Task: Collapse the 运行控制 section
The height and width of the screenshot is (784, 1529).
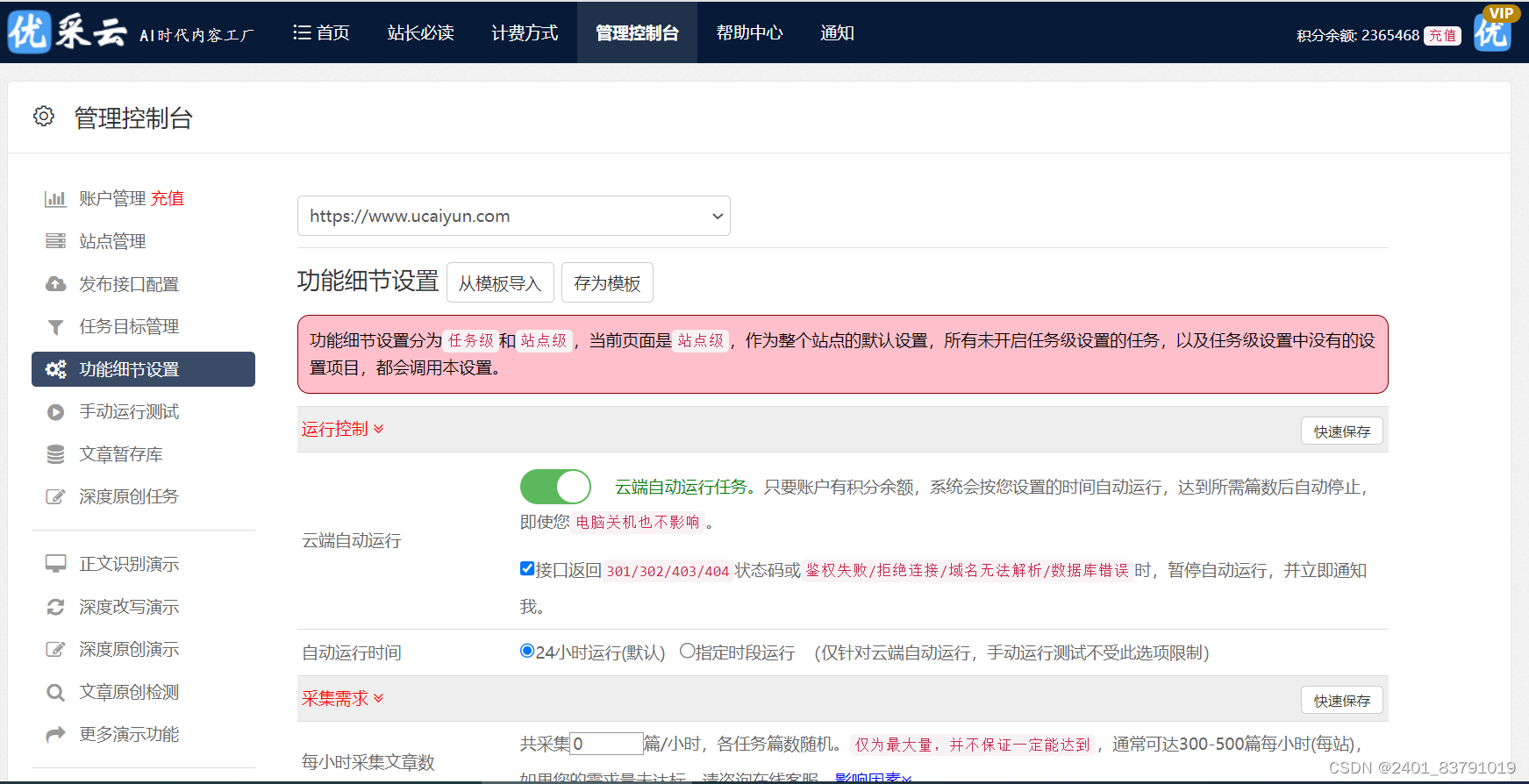Action: coord(342,429)
